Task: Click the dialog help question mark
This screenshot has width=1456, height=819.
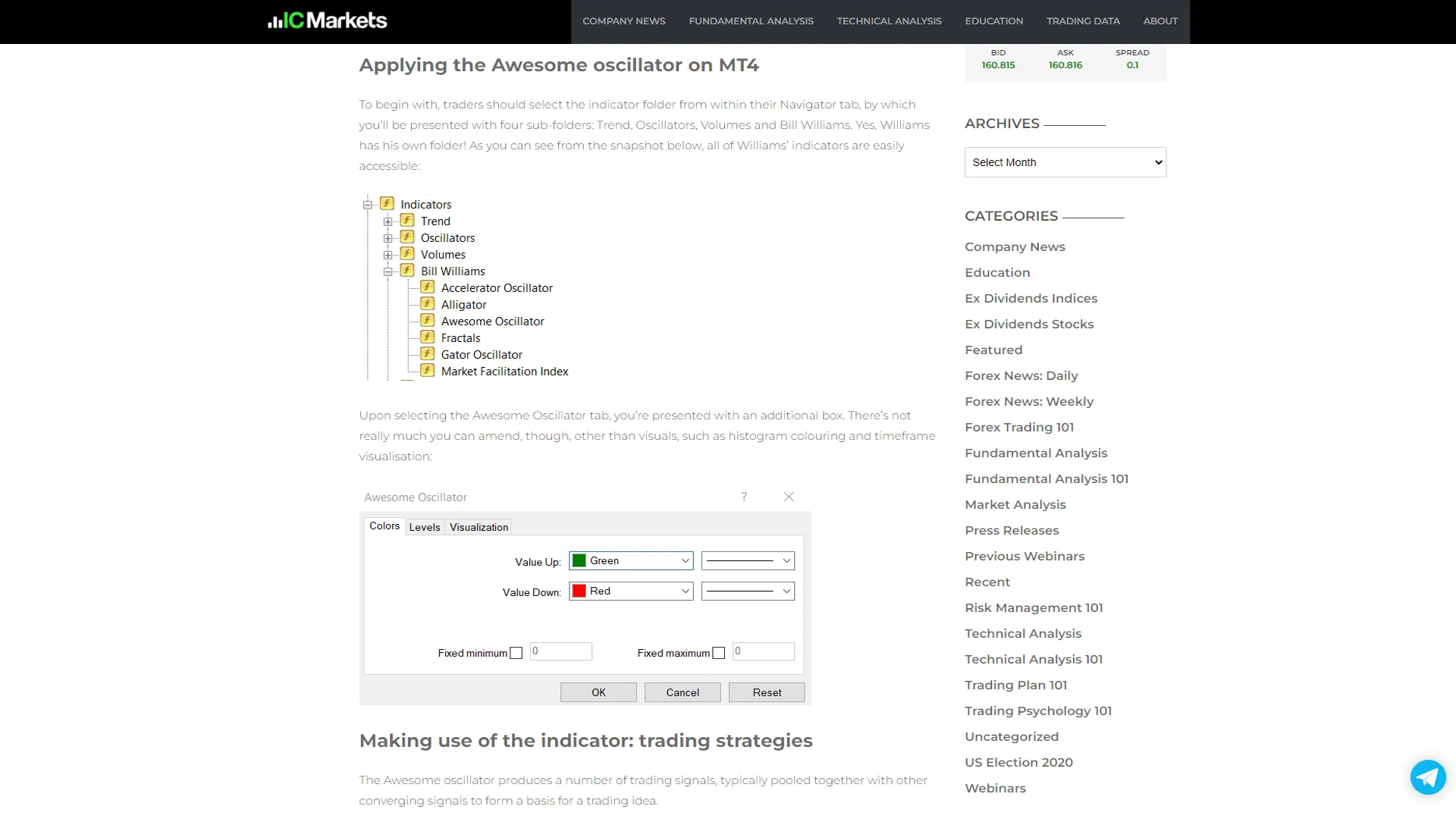Action: tap(744, 497)
